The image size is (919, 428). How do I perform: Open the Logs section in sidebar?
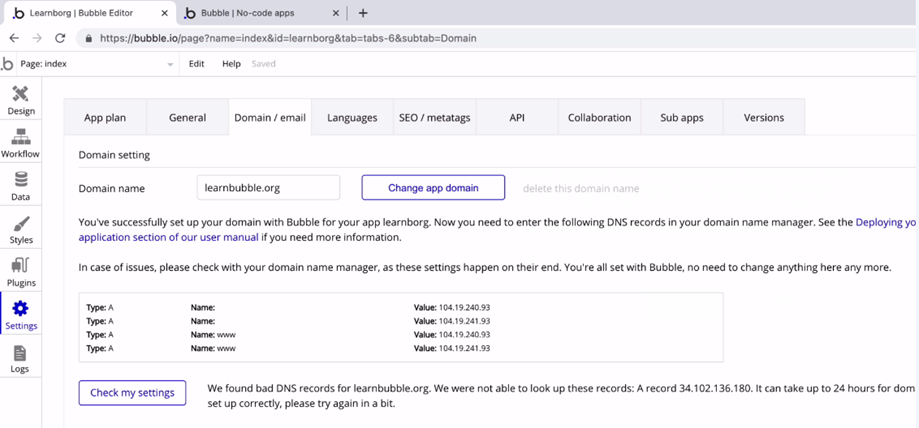tap(21, 358)
